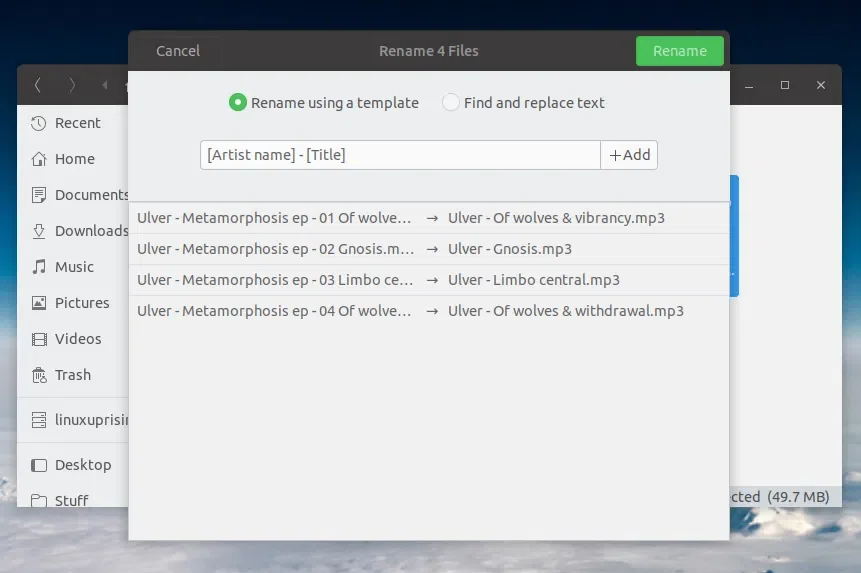Go back using the back arrow
The height and width of the screenshot is (573, 861).
click(x=38, y=85)
